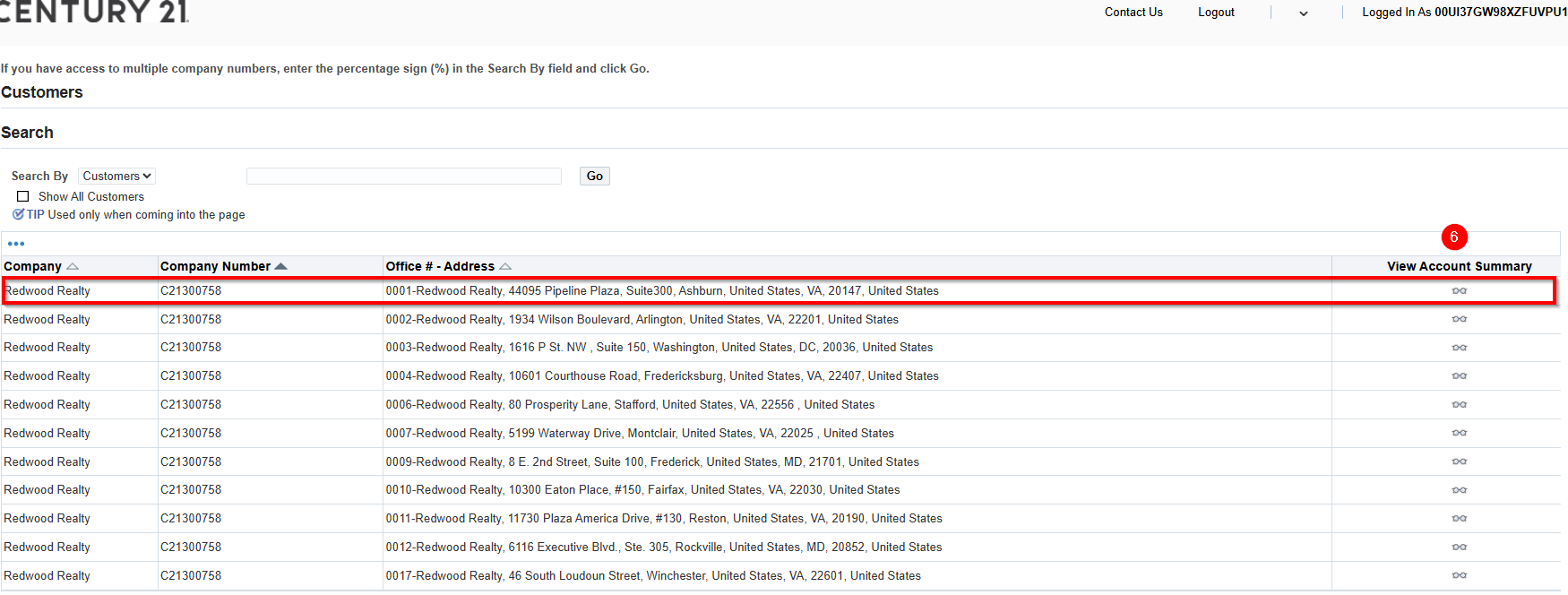Click company number C21300758 in the Arlington row
Image resolution: width=1568 pixels, height=595 pixels.
tap(191, 319)
